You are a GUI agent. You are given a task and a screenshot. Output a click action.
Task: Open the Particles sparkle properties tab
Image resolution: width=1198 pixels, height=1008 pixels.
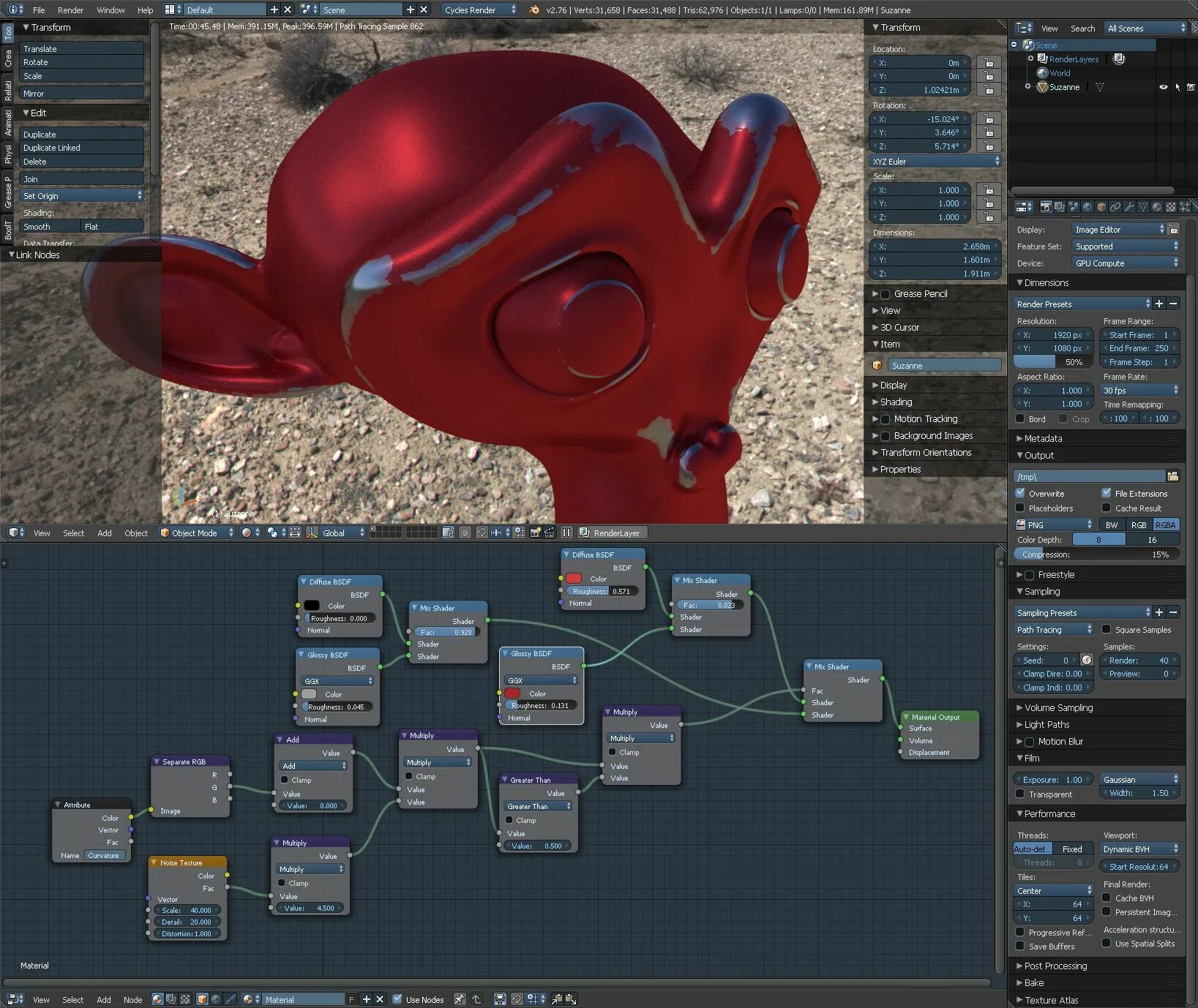1185,207
